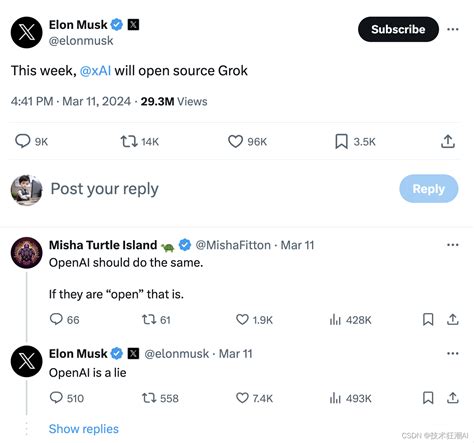Open more options for Elon's "OpenAI is a lie" reply
Viewport: 474px width, 443px height.
[453, 353]
